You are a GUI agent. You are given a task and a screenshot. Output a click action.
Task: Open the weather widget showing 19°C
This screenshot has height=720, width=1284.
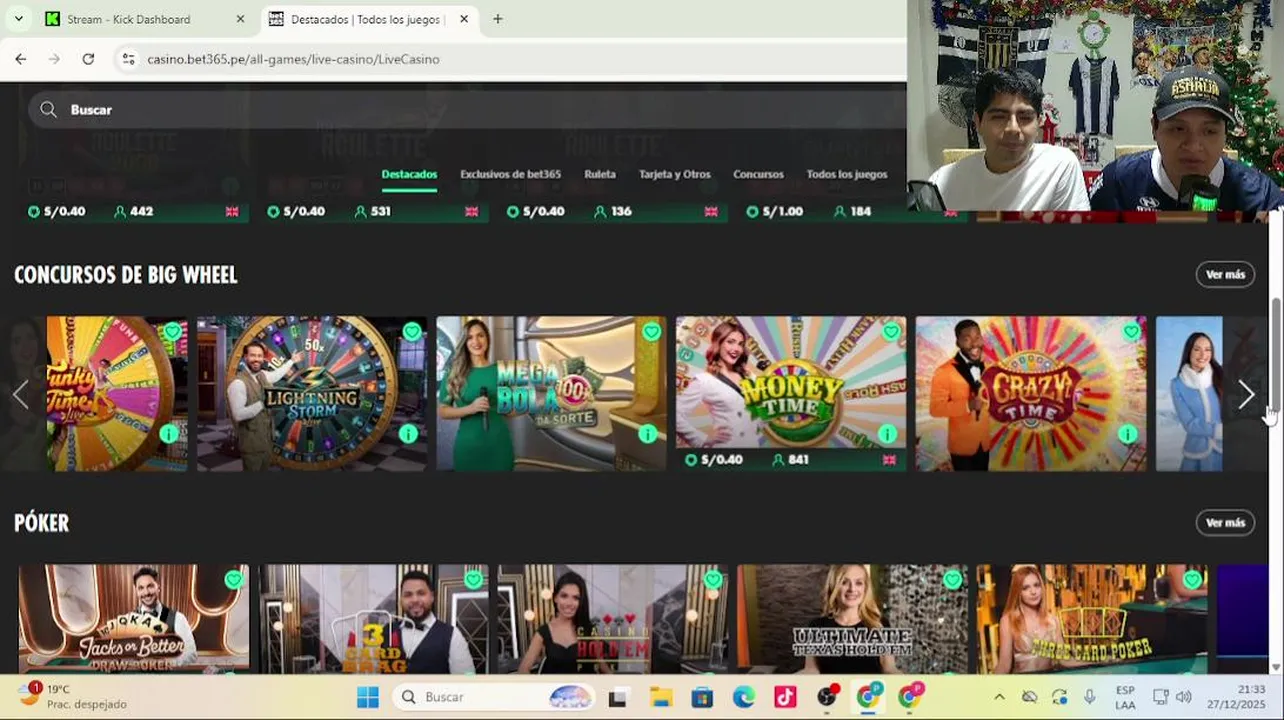(72, 696)
